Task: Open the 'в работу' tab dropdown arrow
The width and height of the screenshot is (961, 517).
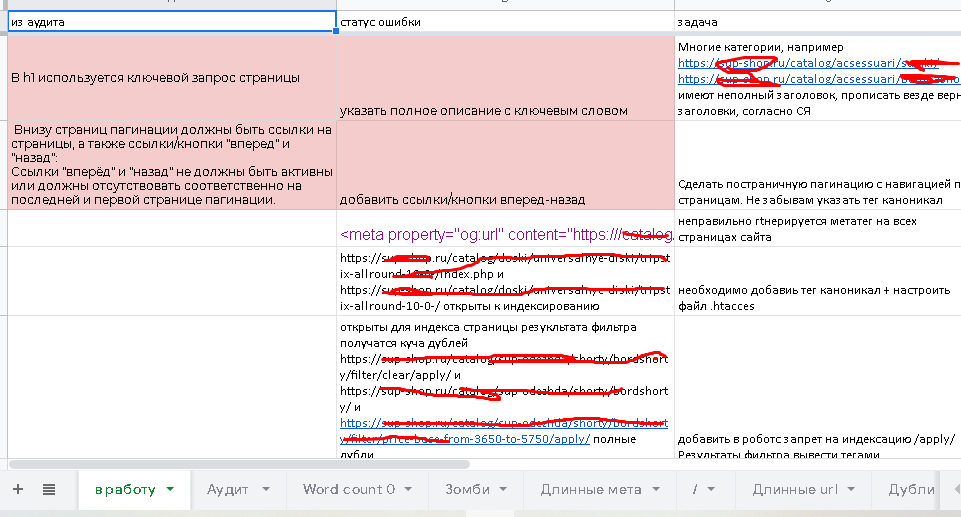Action: [171, 490]
